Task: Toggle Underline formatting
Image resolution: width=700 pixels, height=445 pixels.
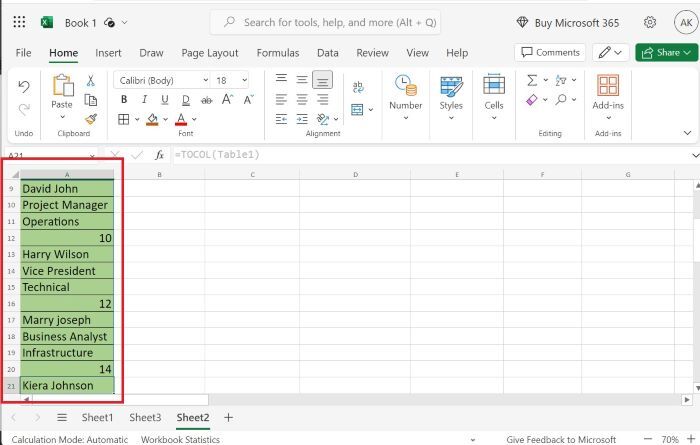Action: [x=165, y=100]
